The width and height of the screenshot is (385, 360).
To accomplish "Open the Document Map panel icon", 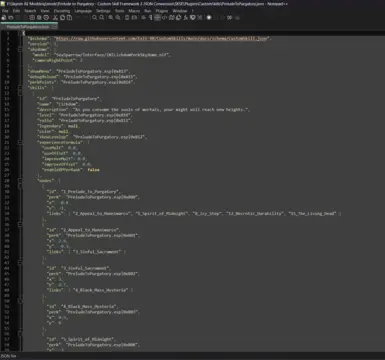I will pos(171,17).
